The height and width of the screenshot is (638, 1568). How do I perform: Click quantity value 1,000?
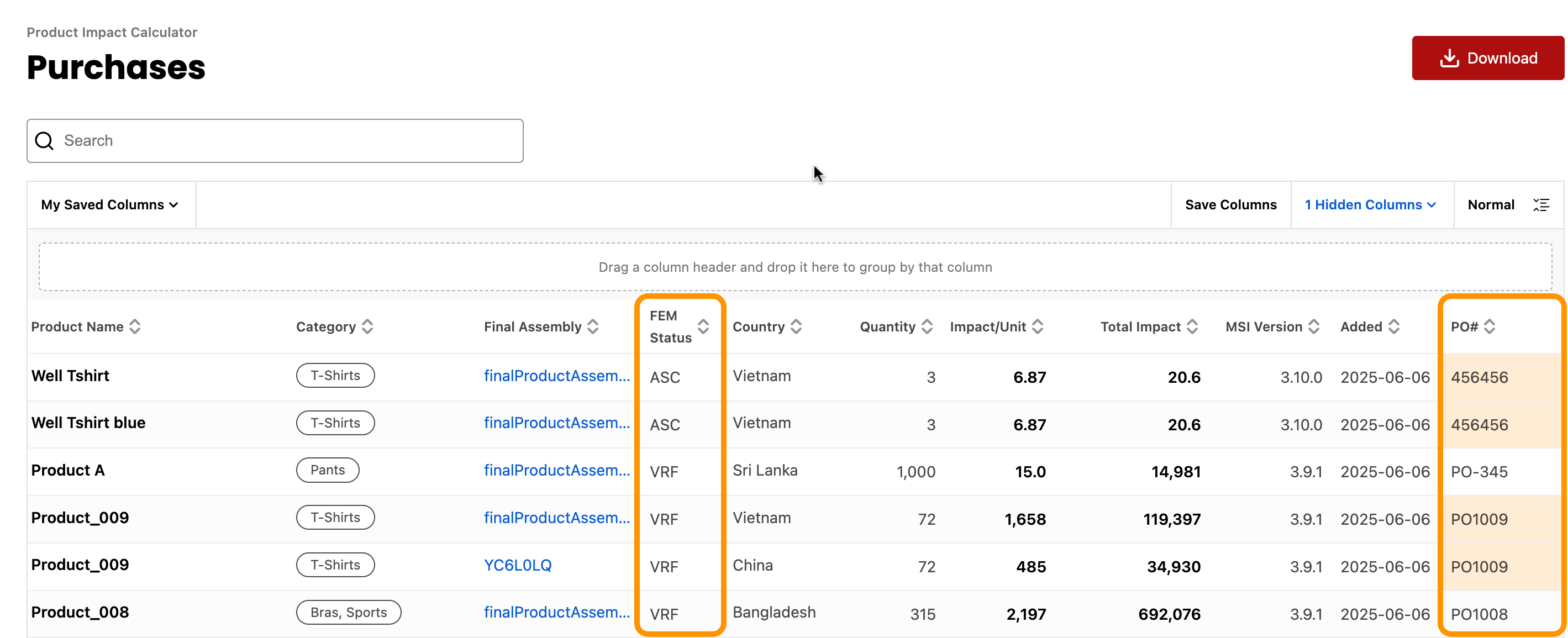coord(916,472)
